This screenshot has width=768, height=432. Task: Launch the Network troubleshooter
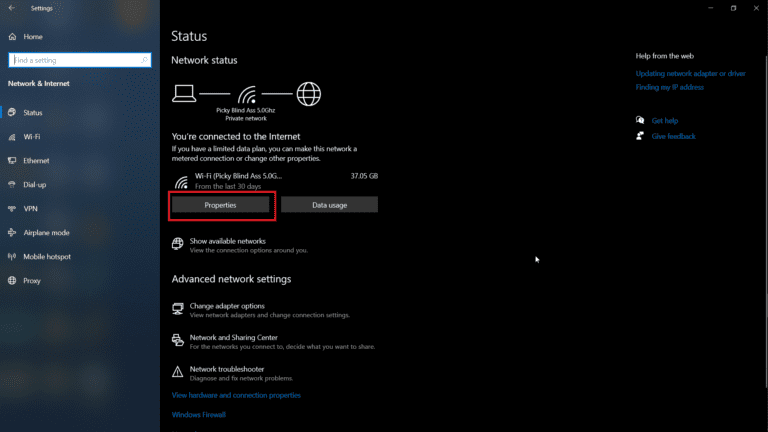227,369
